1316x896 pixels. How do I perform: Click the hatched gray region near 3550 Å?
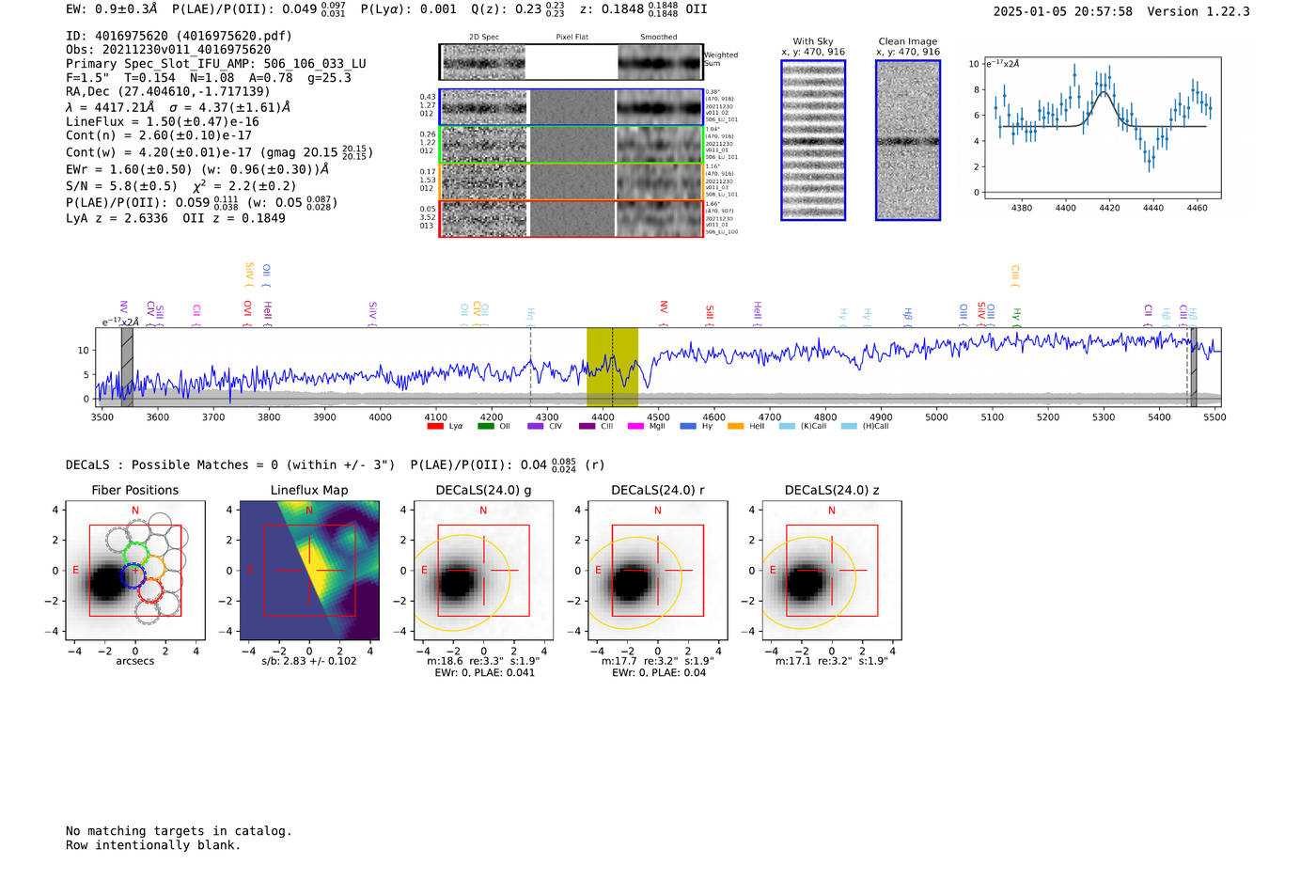[x=127, y=367]
